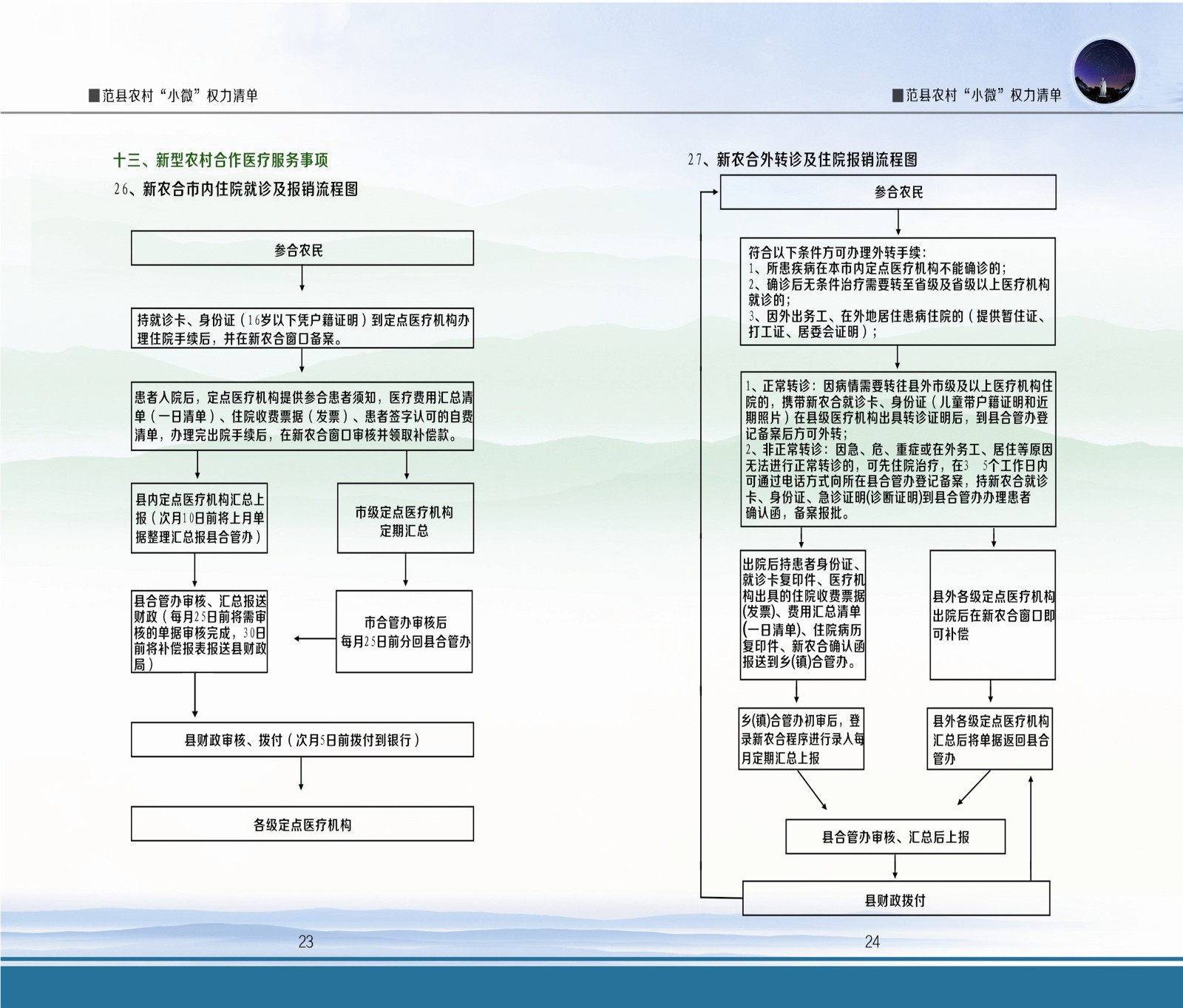The image size is (1183, 1008).
Task: Select the heading '十三、新型农村合作医疗服务事项'
Action: pyautogui.click(x=221, y=160)
